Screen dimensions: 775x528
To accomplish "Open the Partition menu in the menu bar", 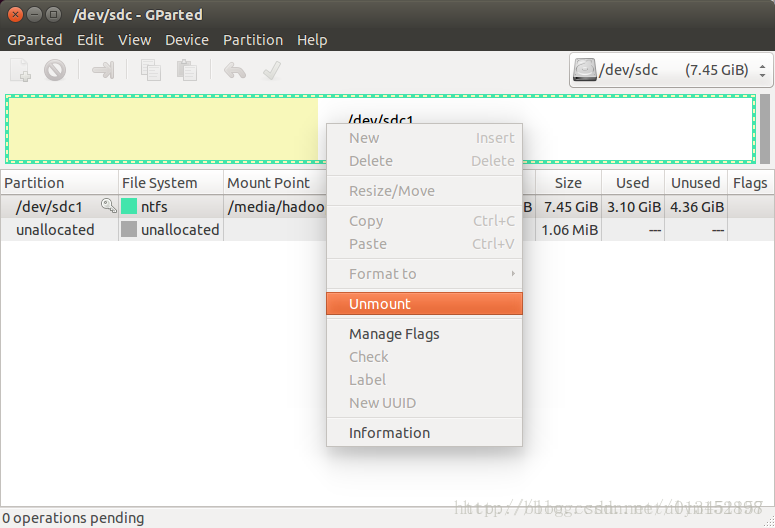I will point(253,40).
